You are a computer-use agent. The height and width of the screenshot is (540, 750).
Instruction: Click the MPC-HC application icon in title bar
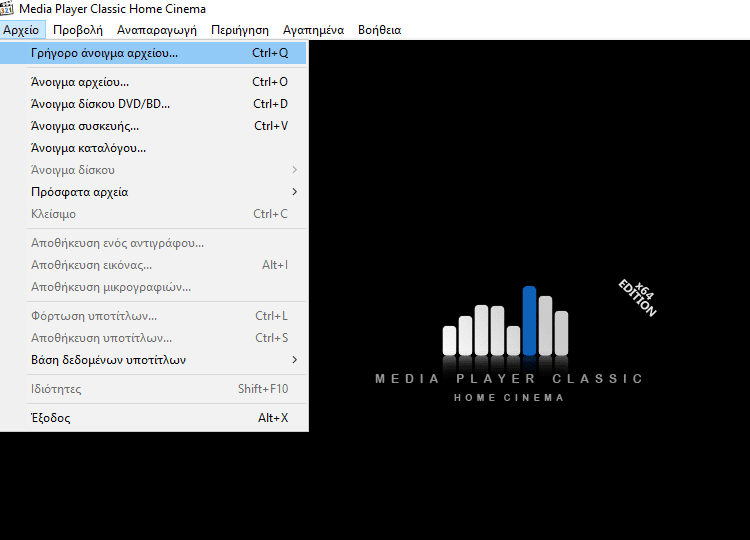7,9
